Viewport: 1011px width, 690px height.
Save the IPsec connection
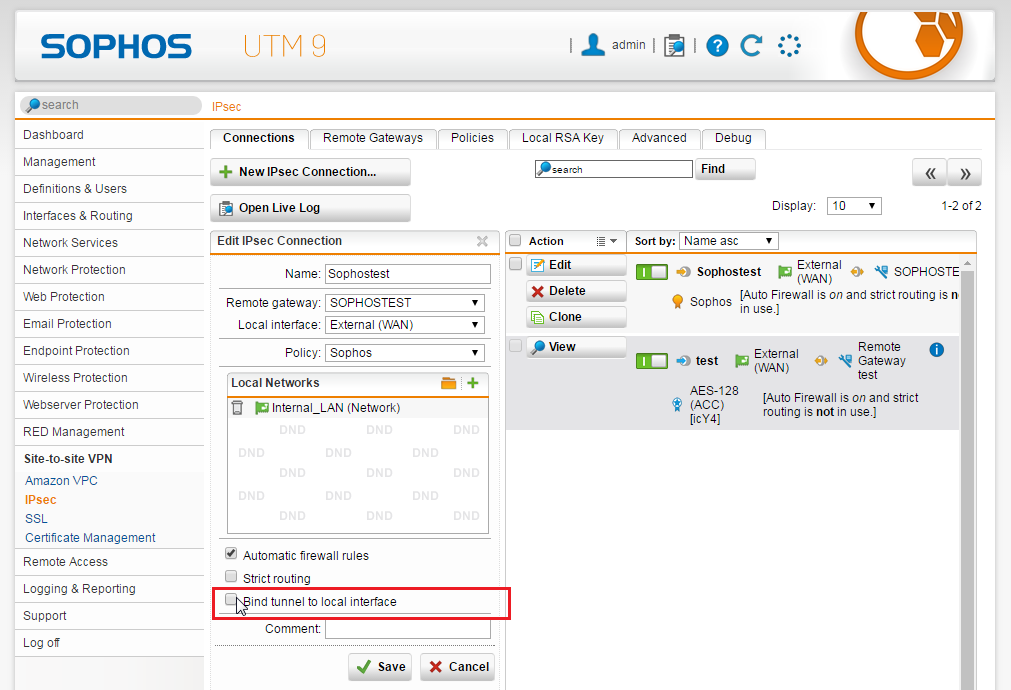click(380, 667)
